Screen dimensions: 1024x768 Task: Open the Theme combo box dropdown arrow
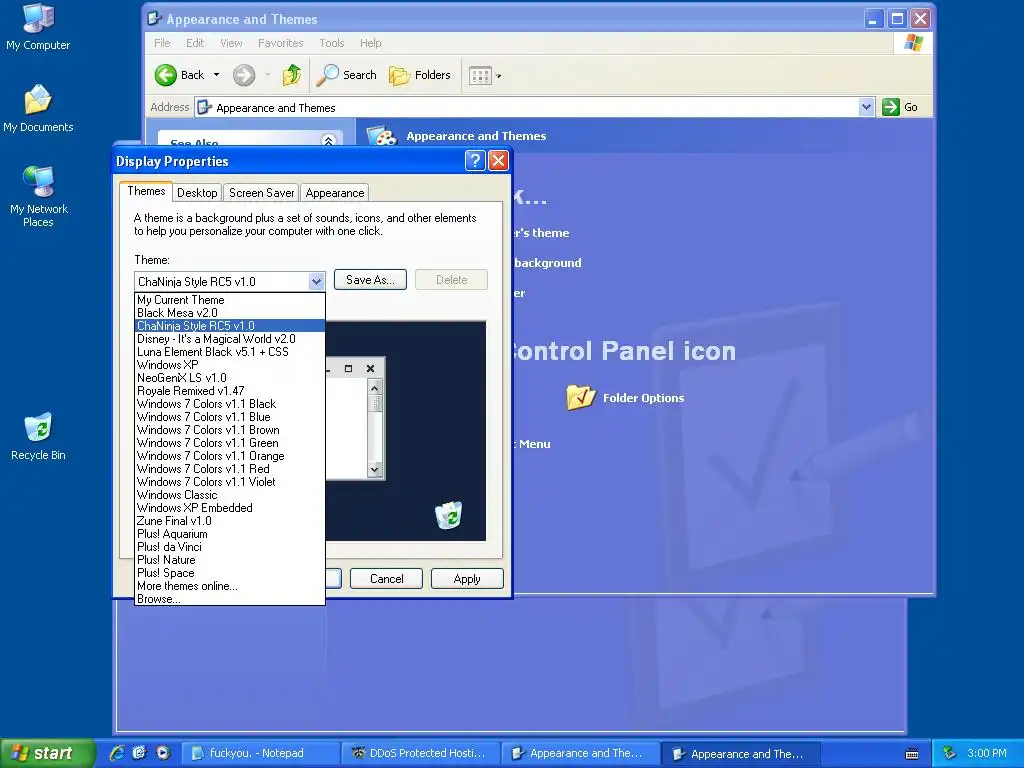tap(316, 281)
